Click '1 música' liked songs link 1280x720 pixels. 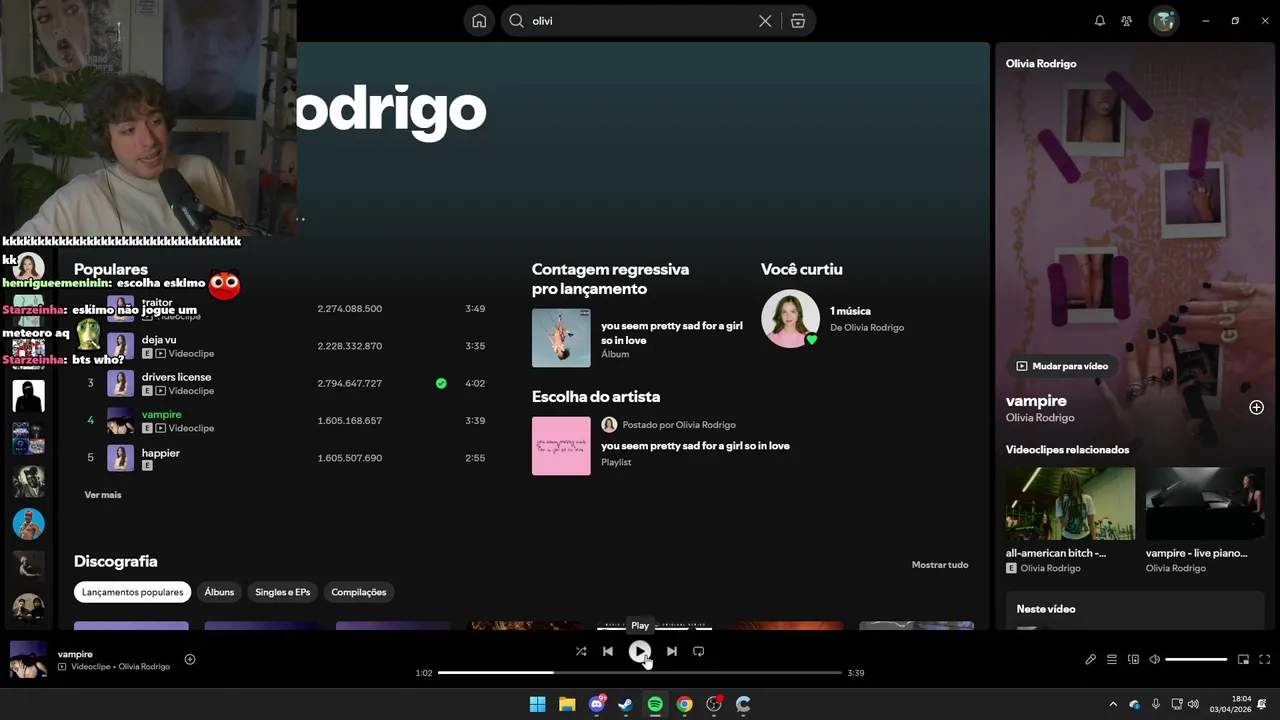850,311
